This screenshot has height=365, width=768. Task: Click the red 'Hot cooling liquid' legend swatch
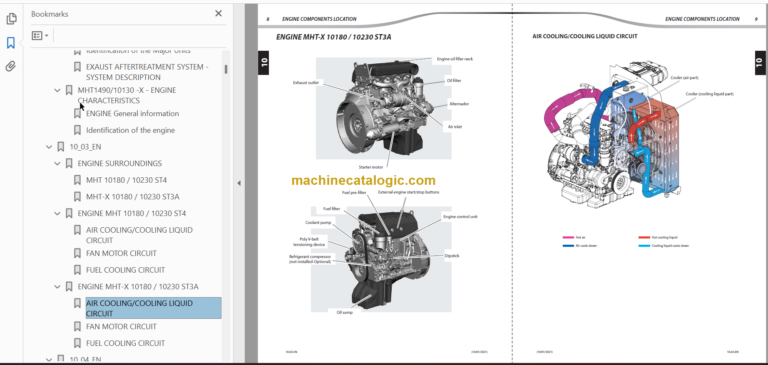click(644, 238)
